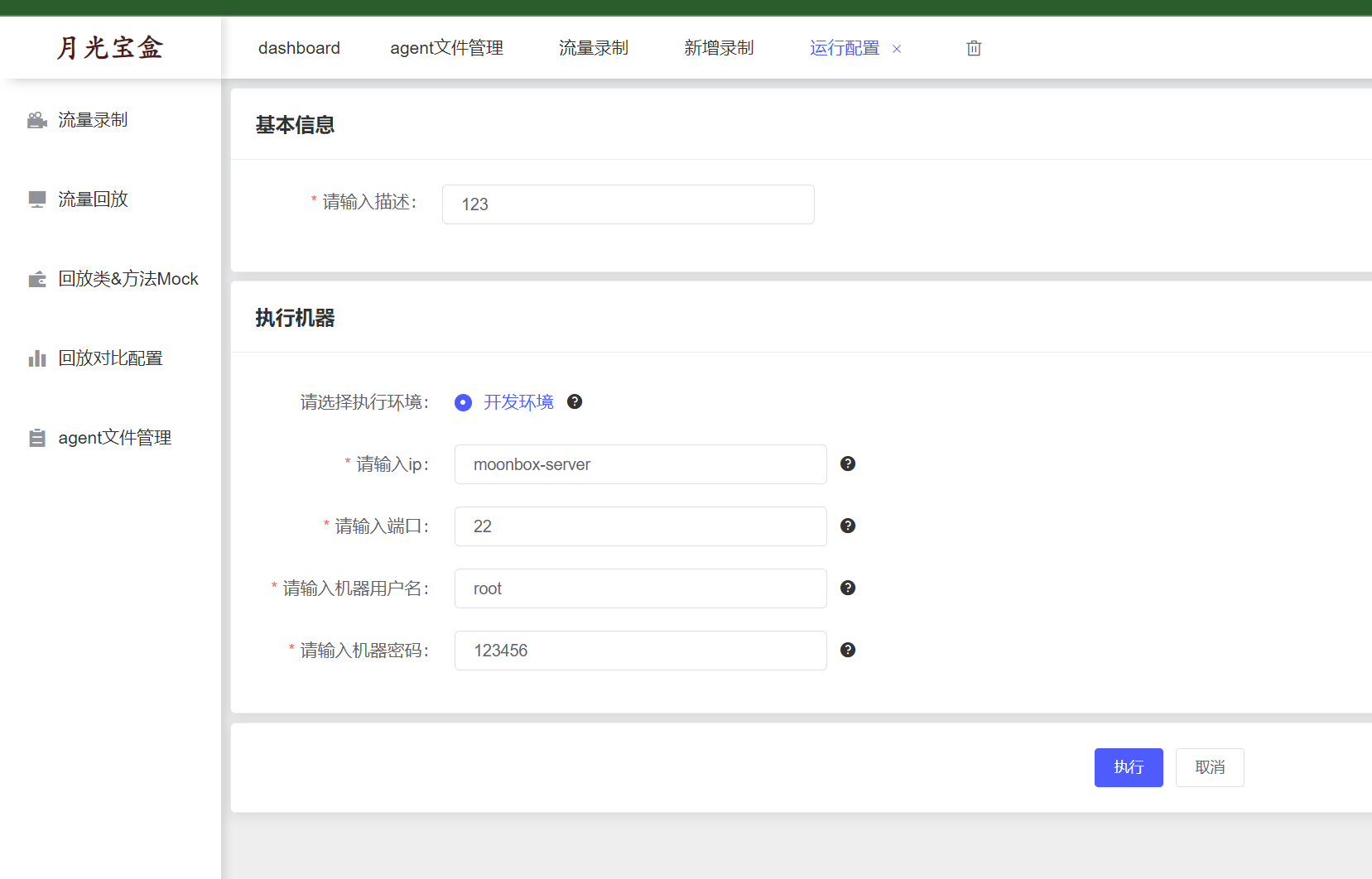Click the 请选择执行环境 label
Viewport: 1372px width, 879px height.
click(364, 402)
